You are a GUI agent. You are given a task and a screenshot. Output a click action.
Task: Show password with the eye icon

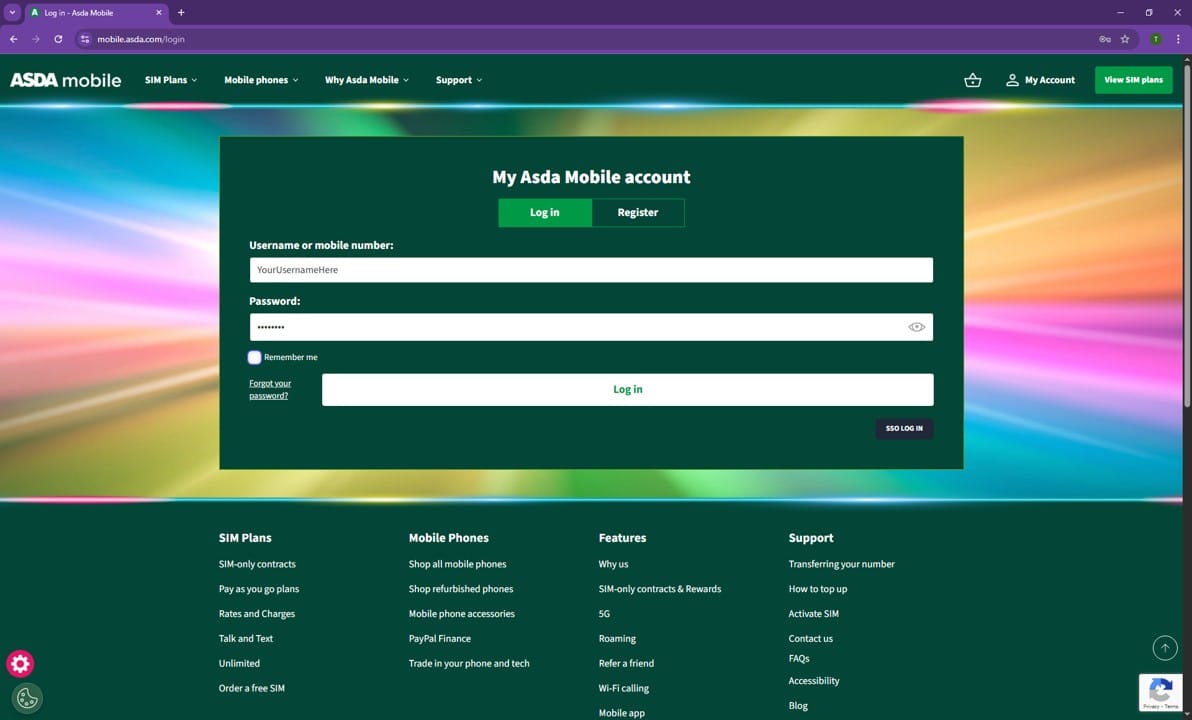(x=916, y=327)
